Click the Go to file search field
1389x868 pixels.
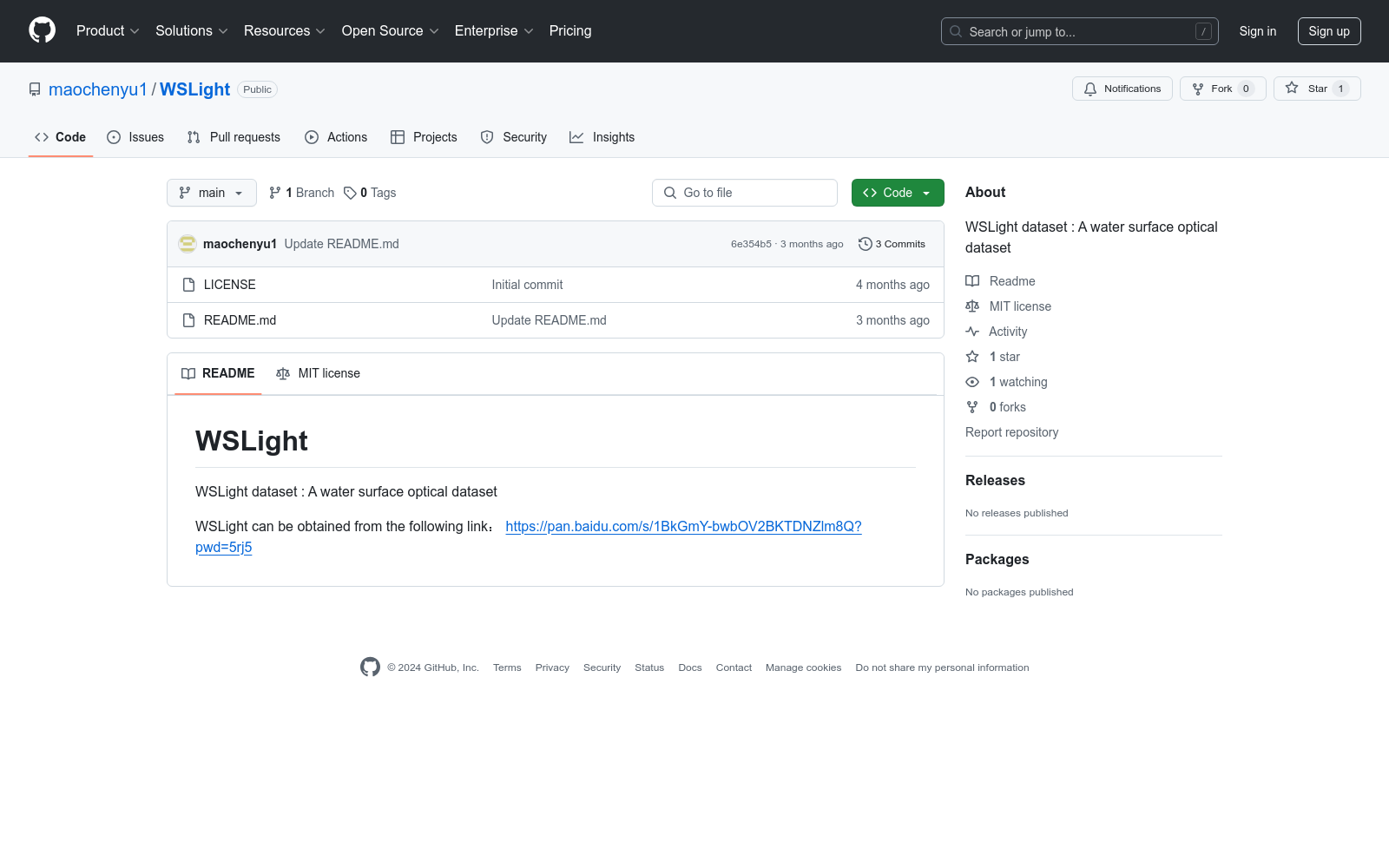(x=745, y=193)
